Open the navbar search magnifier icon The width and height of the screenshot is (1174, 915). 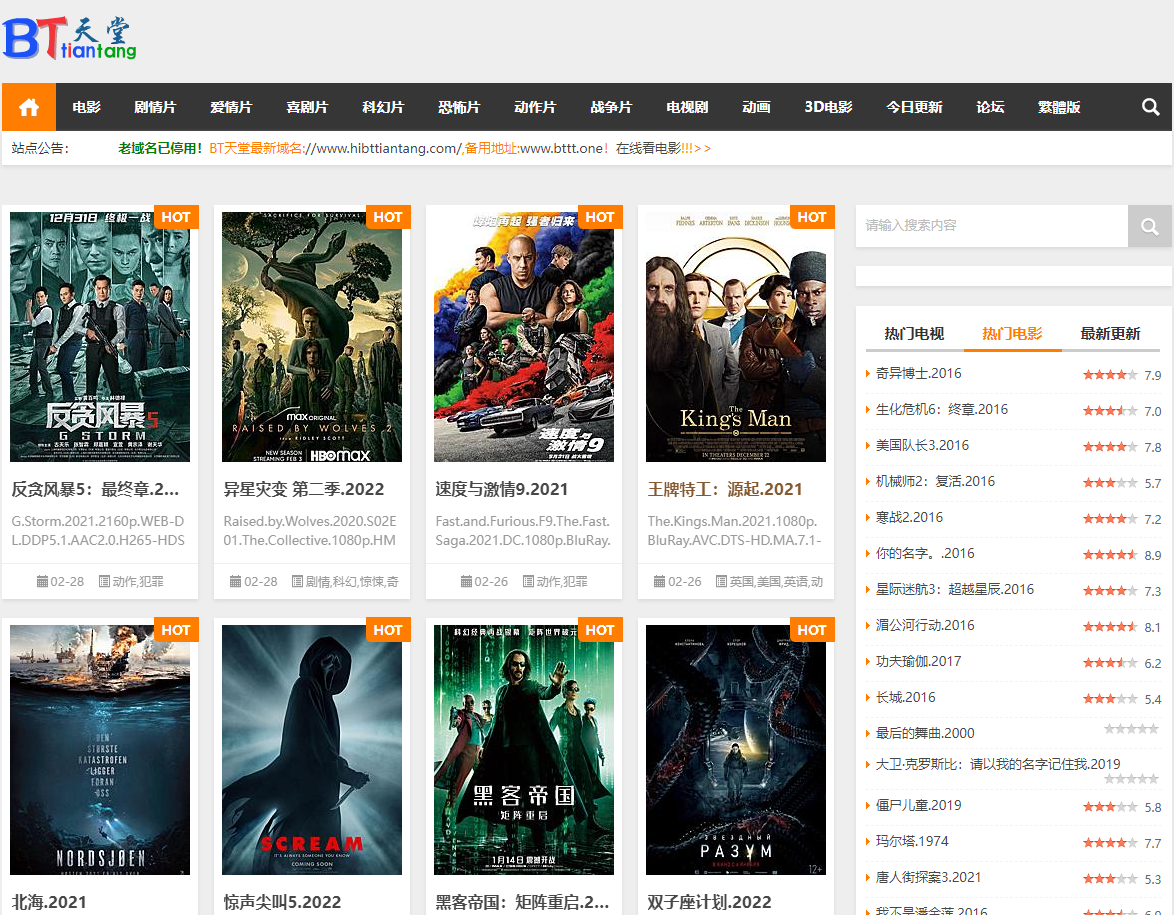click(1150, 107)
